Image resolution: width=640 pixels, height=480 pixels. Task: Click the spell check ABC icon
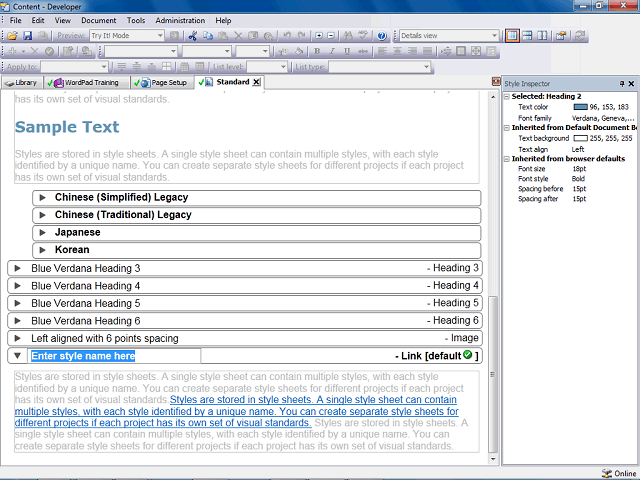pos(363,36)
